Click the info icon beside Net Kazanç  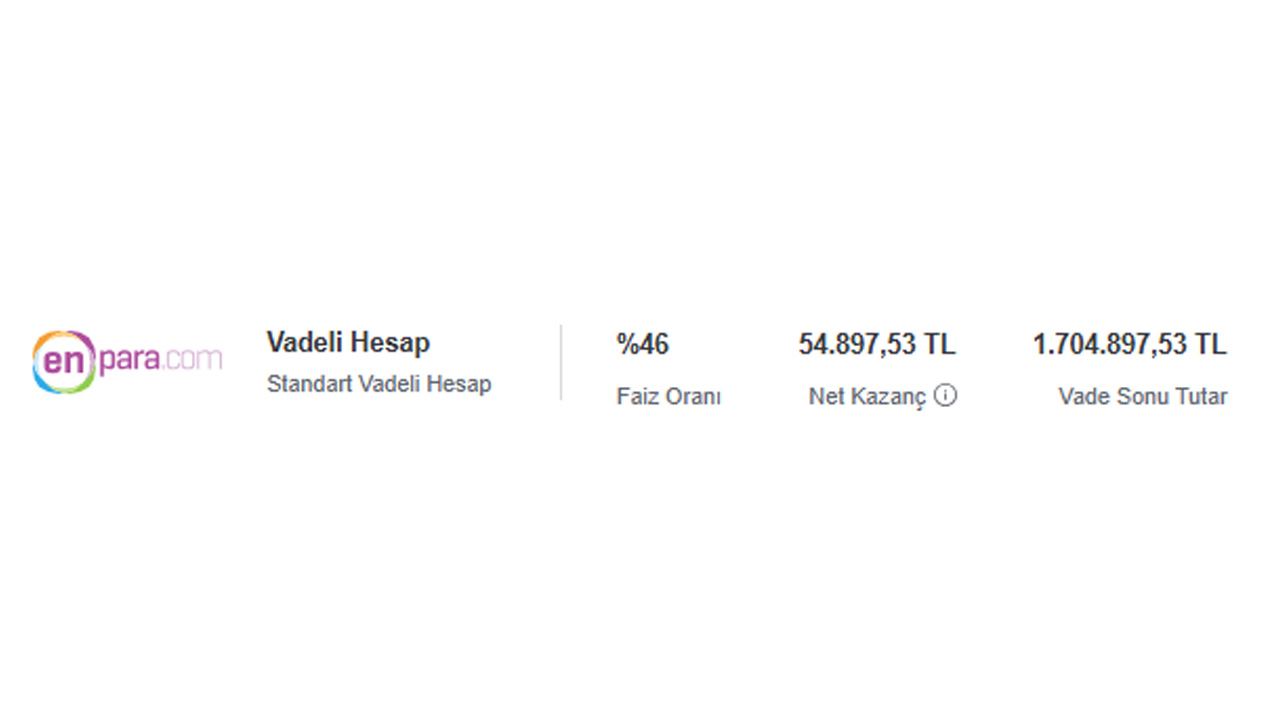[x=945, y=396]
